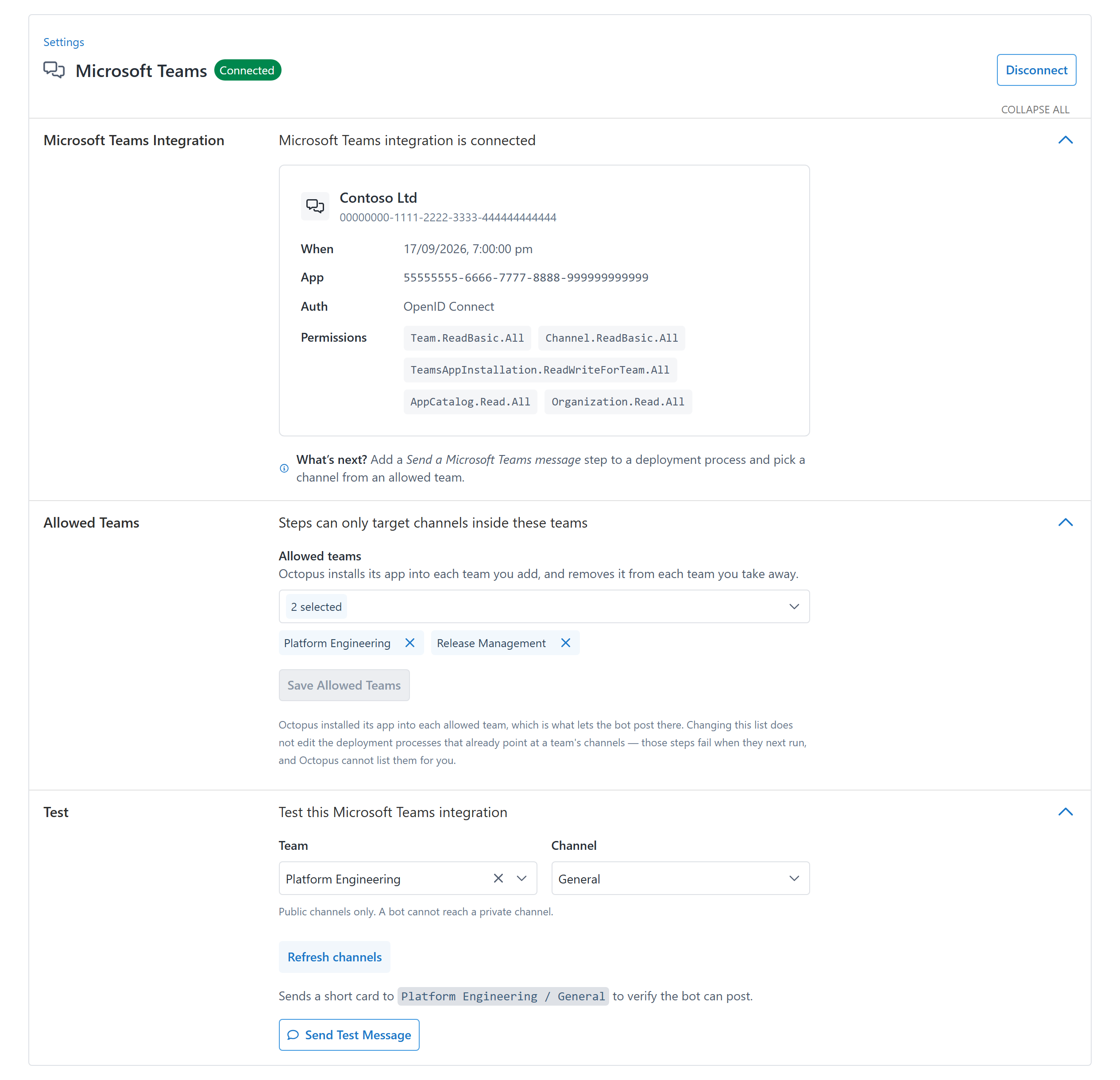Image resolution: width=1120 pixels, height=1080 pixels.
Task: Open the Team dropdown arrow
Action: click(x=522, y=878)
